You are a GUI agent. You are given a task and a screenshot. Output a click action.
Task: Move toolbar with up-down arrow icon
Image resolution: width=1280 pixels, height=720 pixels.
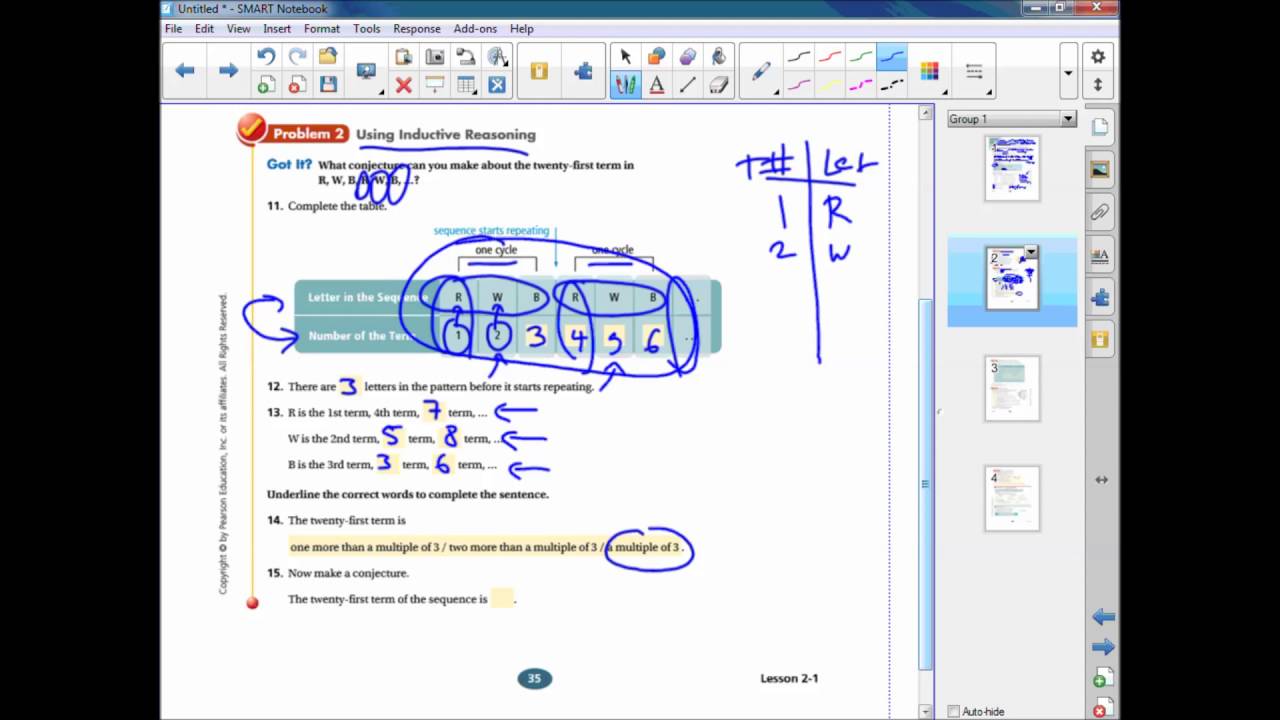coord(1098,86)
